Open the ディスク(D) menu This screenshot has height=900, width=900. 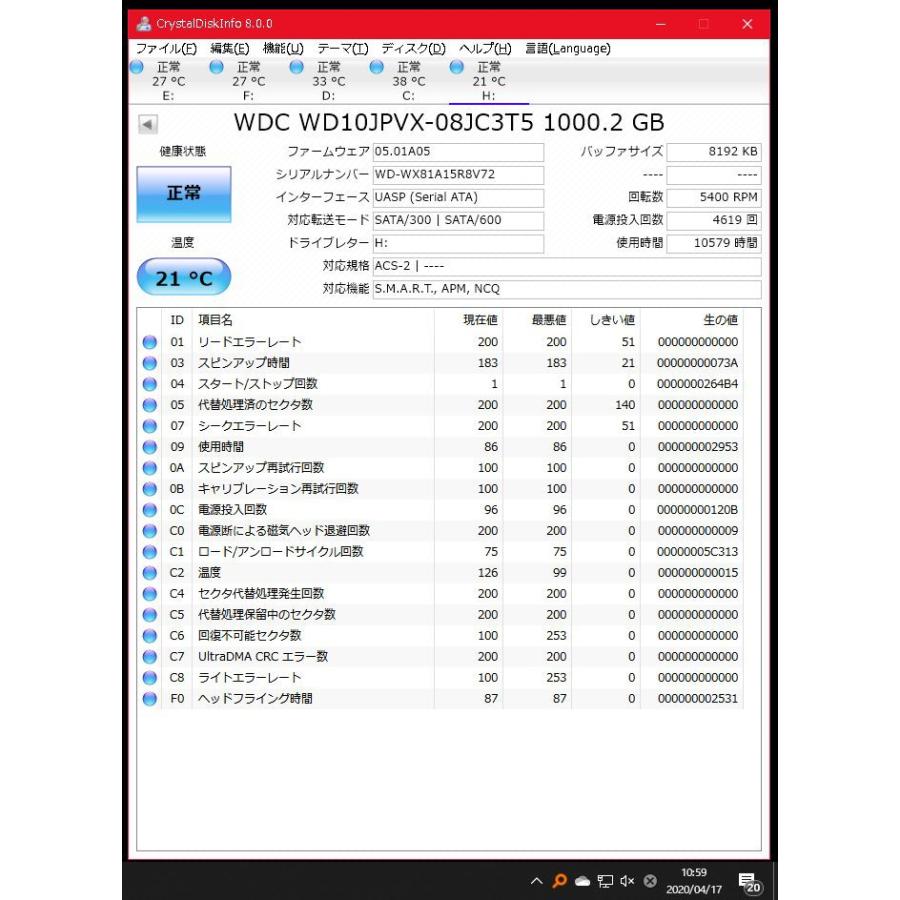click(x=413, y=49)
